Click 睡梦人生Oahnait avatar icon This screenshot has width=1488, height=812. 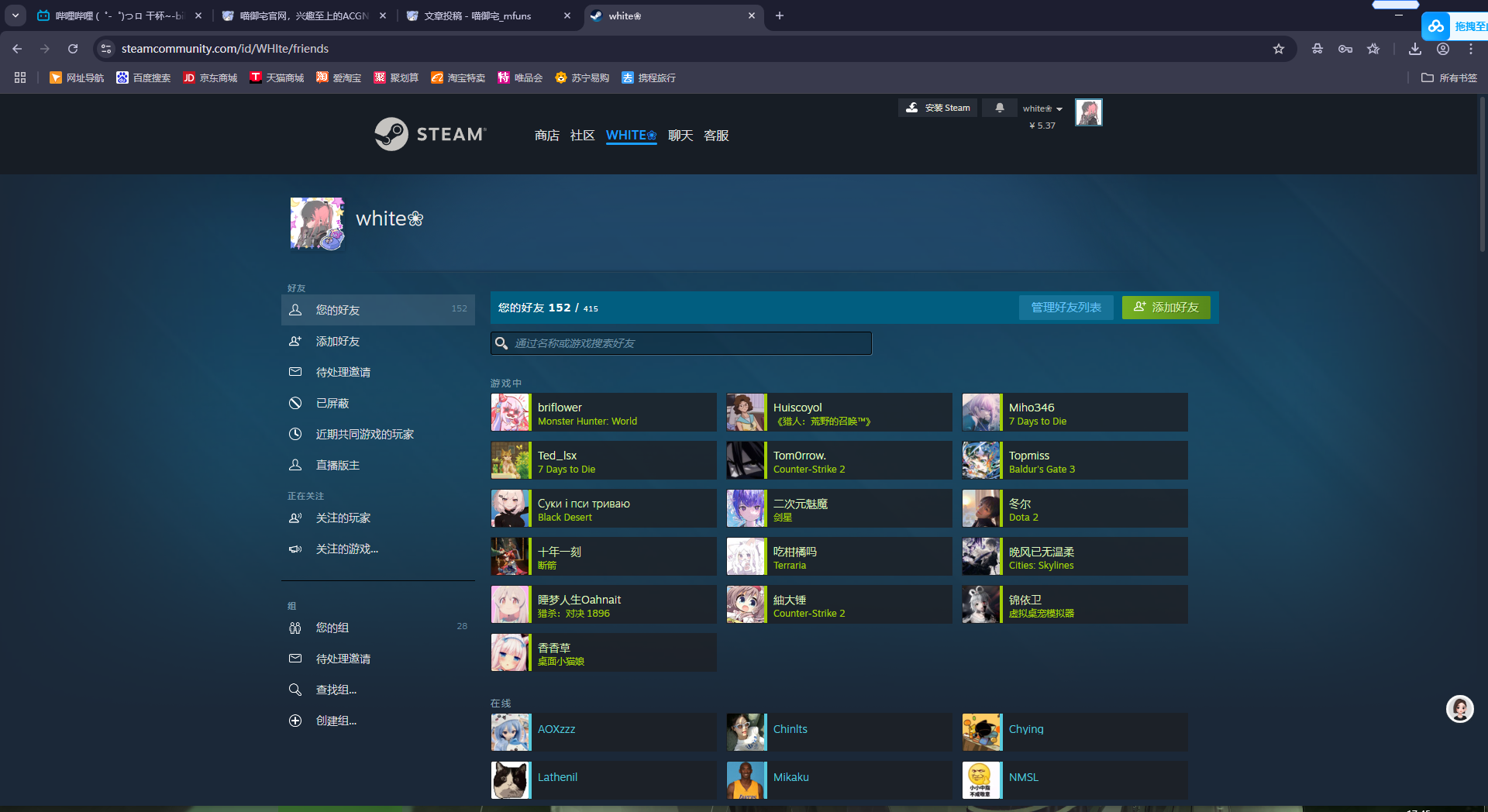coord(510,604)
